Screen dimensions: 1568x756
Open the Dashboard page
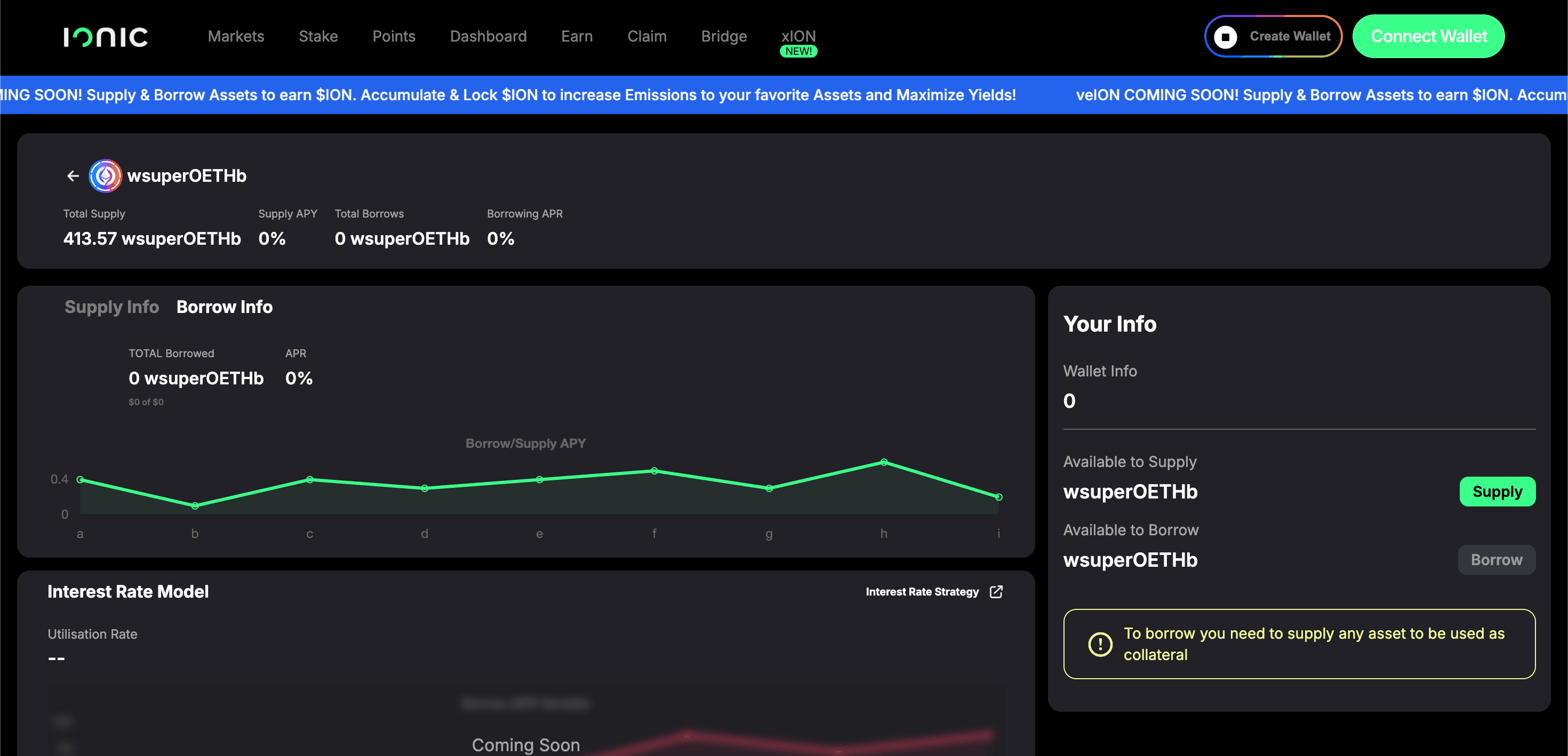point(488,37)
